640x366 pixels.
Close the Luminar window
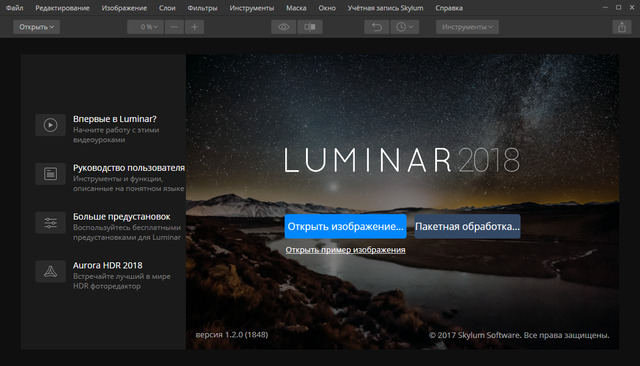(631, 7)
